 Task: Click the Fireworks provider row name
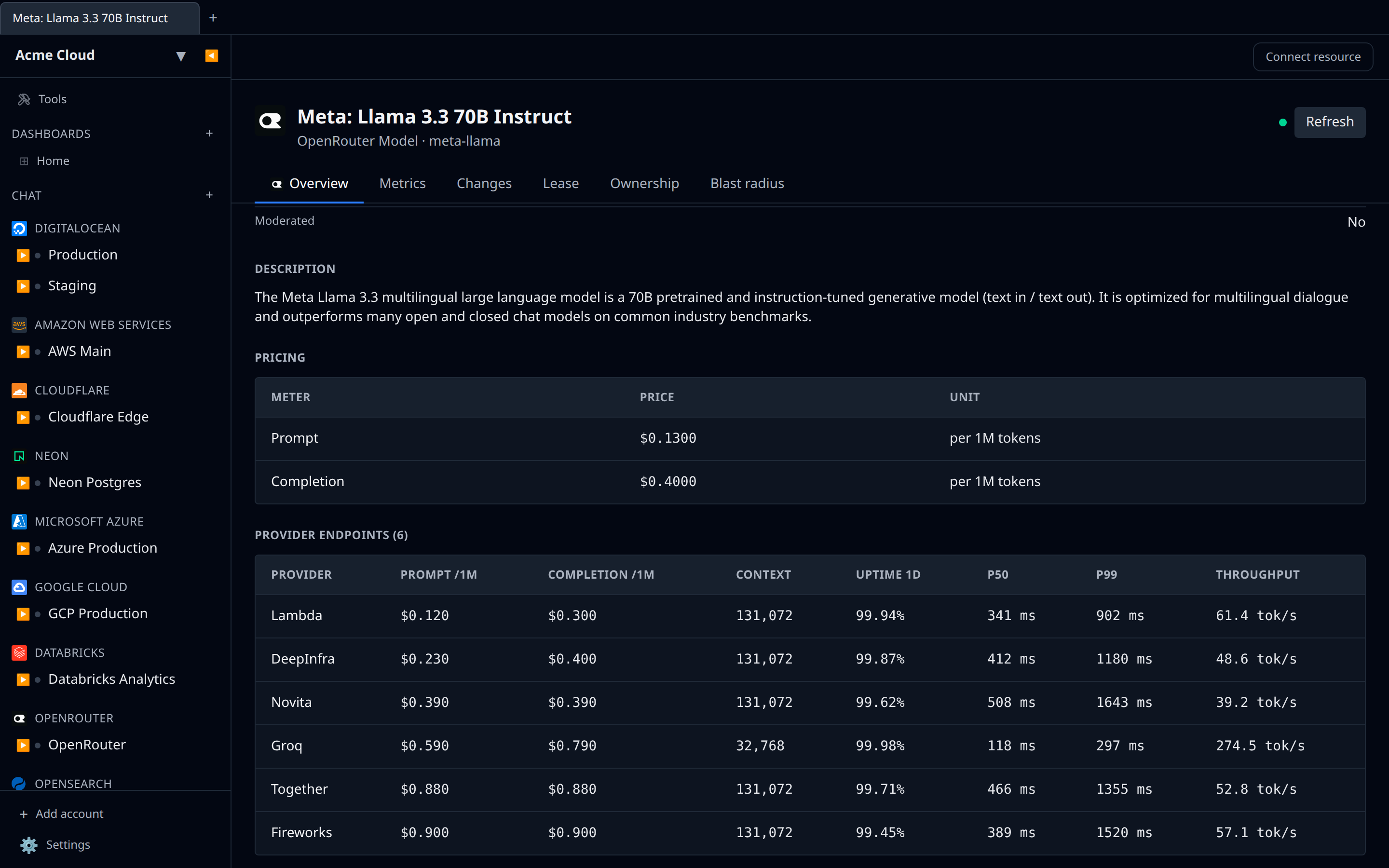[301, 832]
